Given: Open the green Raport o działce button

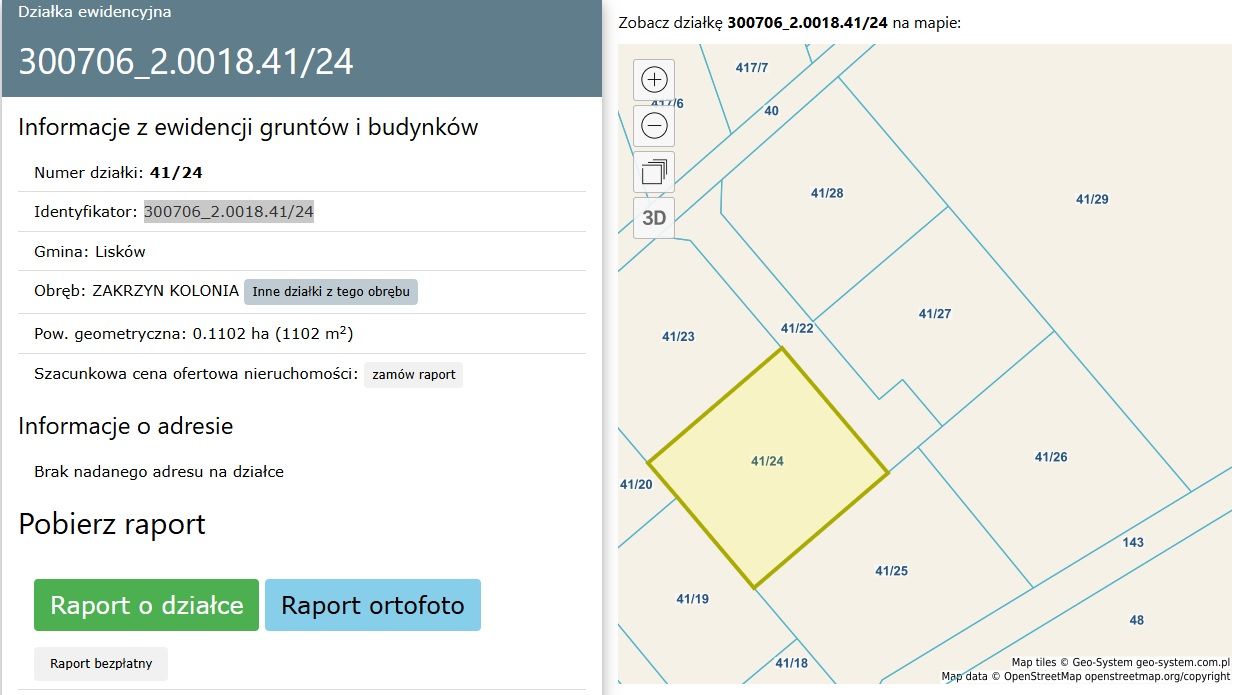Looking at the screenshot, I should tap(146, 605).
